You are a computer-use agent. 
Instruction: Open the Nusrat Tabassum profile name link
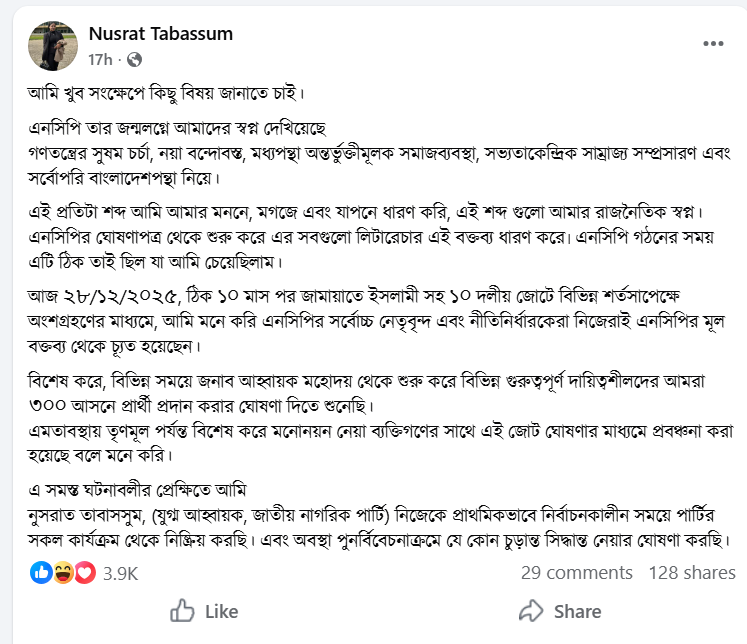pyautogui.click(x=160, y=34)
